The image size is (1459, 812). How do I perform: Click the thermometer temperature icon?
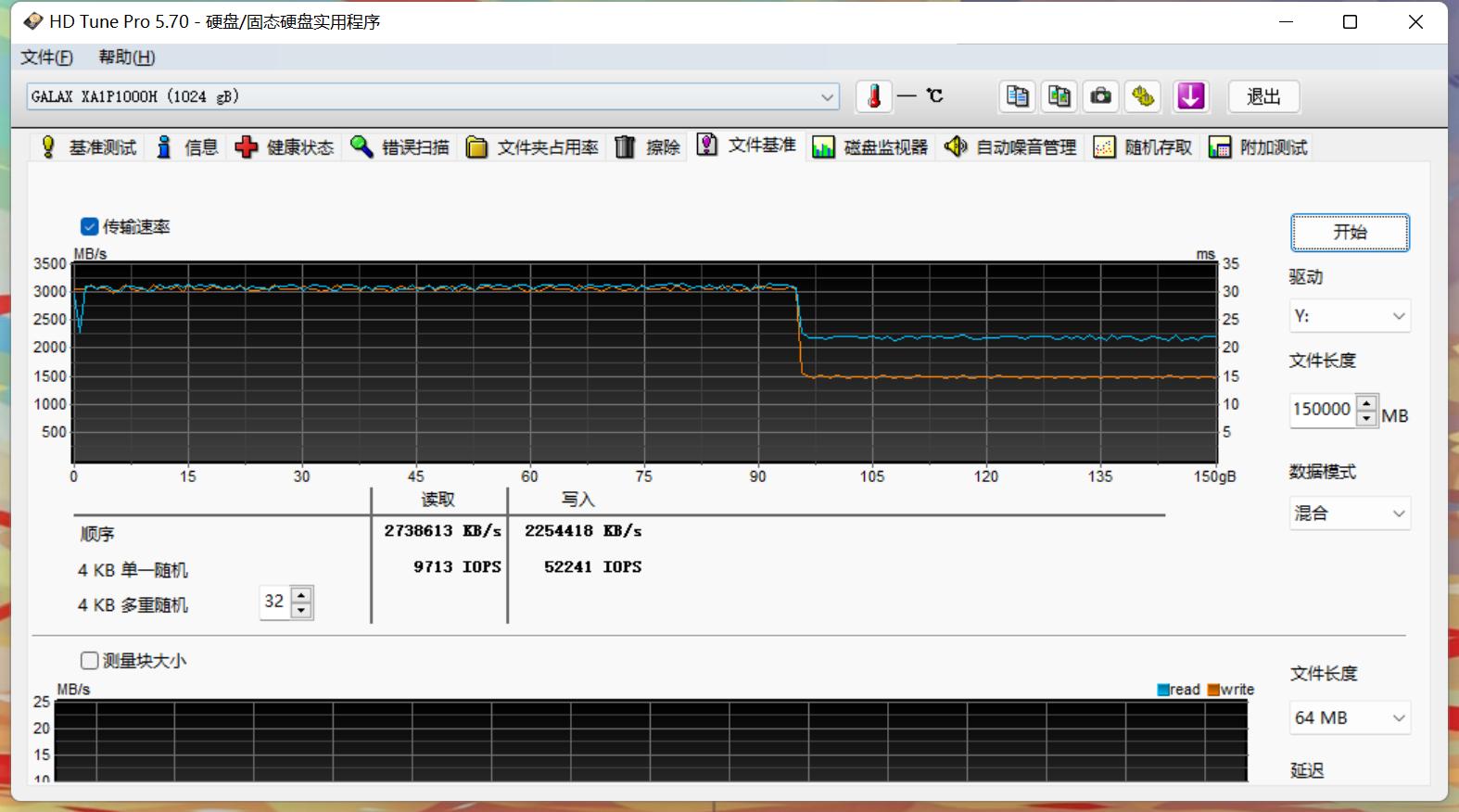[x=873, y=96]
